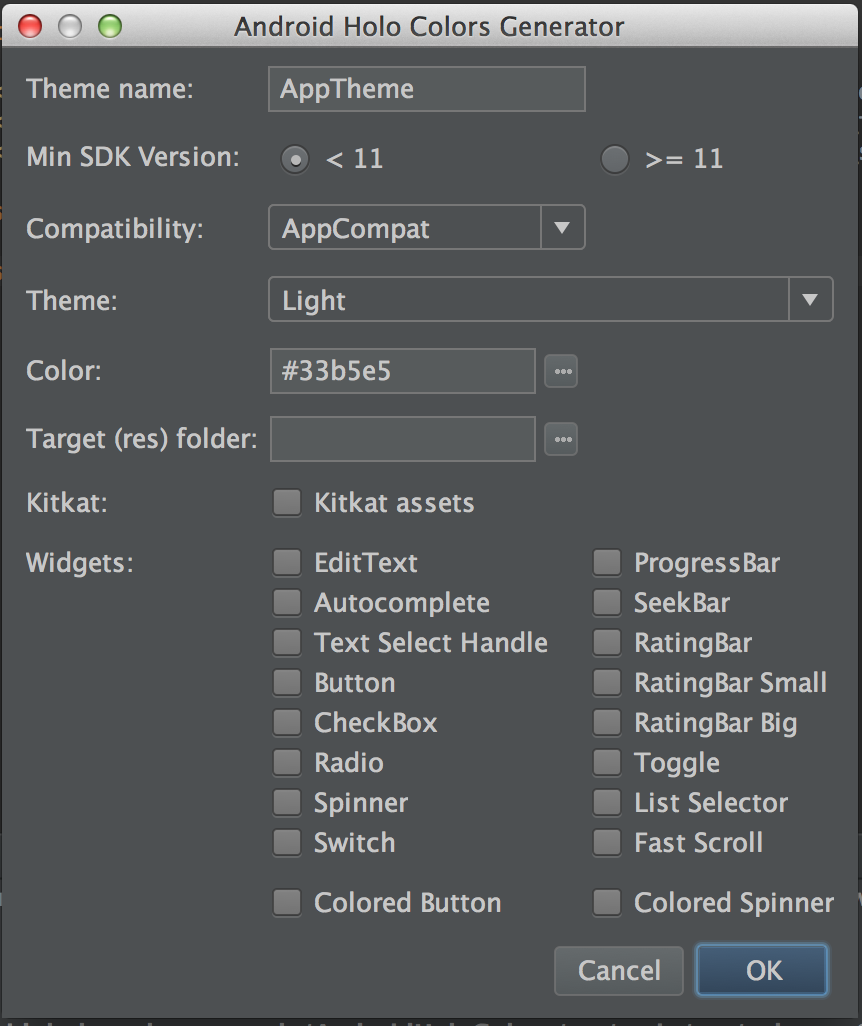Tick the ProgressBar widget checkbox
This screenshot has height=1026, width=862.
pyautogui.click(x=607, y=563)
